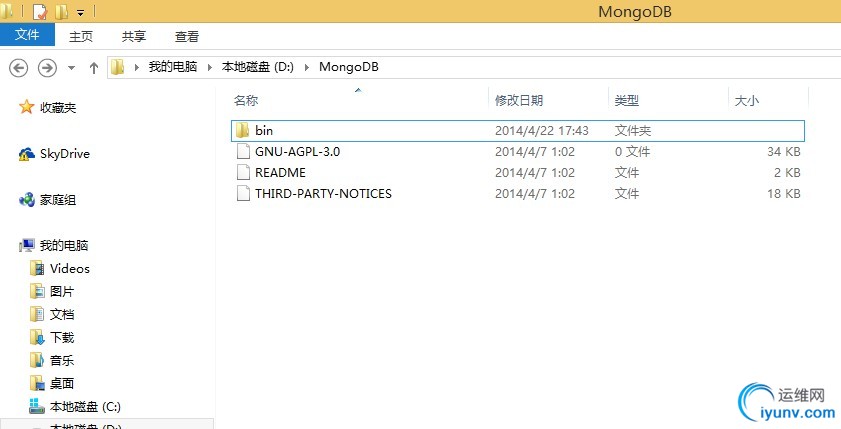
Task: Open 音乐 in the navigation pane
Action: (x=62, y=360)
